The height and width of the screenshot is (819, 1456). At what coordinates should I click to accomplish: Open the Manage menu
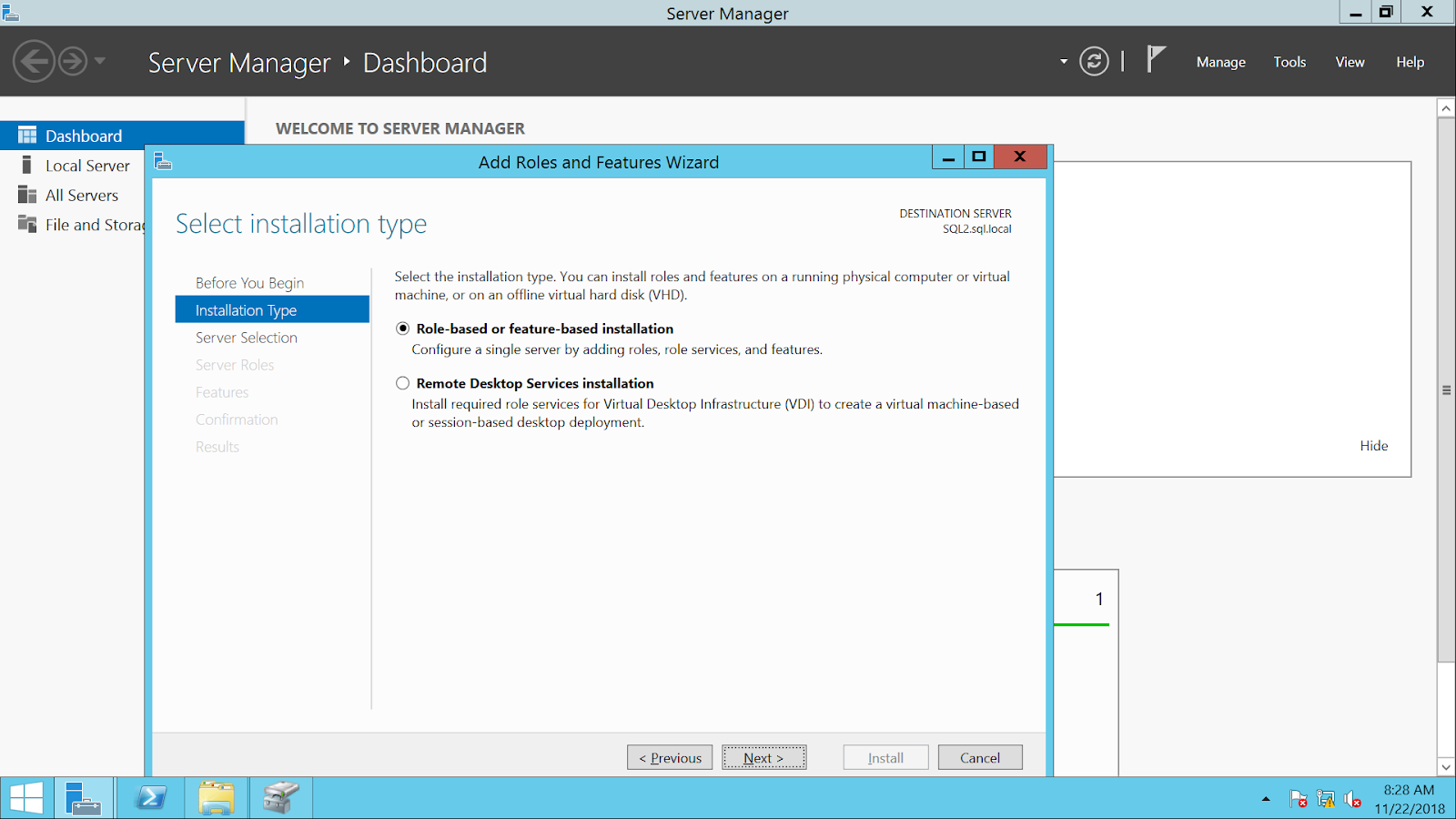point(1221,62)
